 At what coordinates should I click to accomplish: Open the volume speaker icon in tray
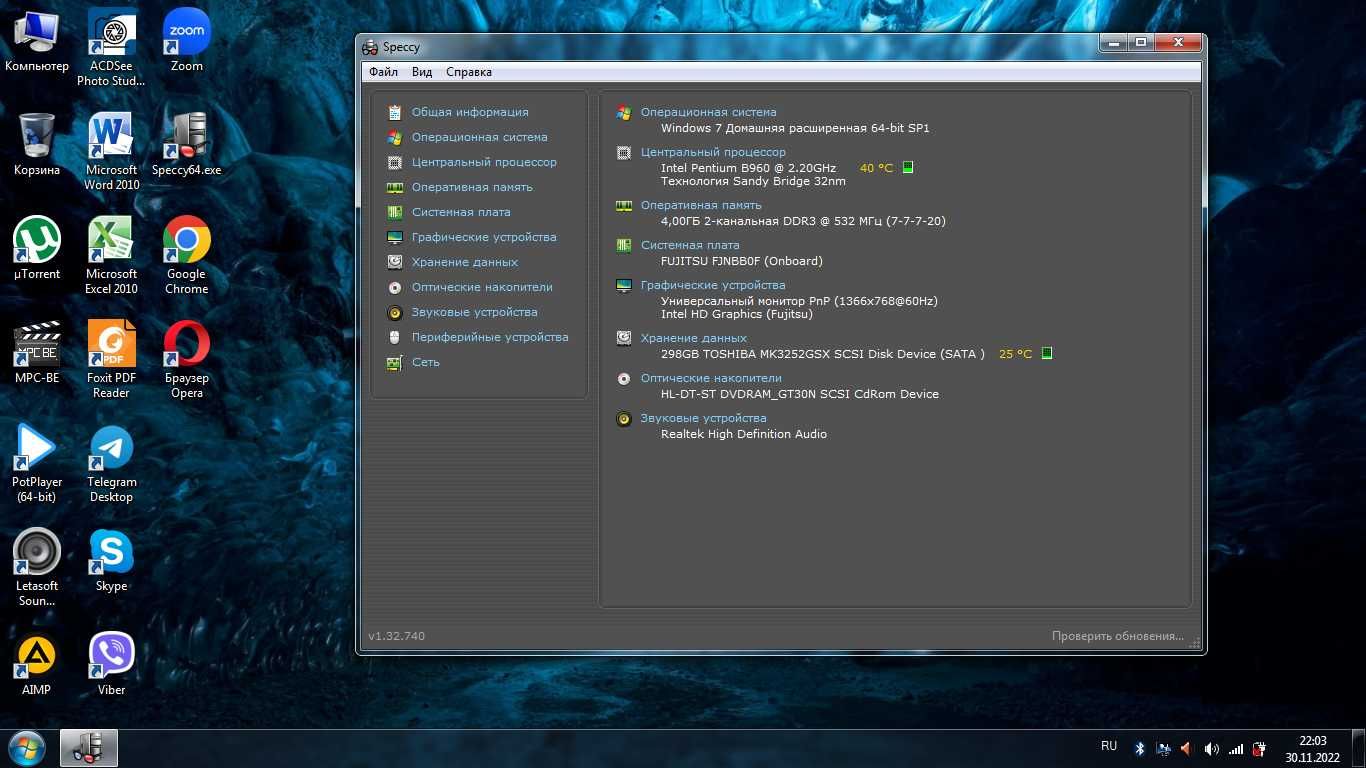point(1211,748)
